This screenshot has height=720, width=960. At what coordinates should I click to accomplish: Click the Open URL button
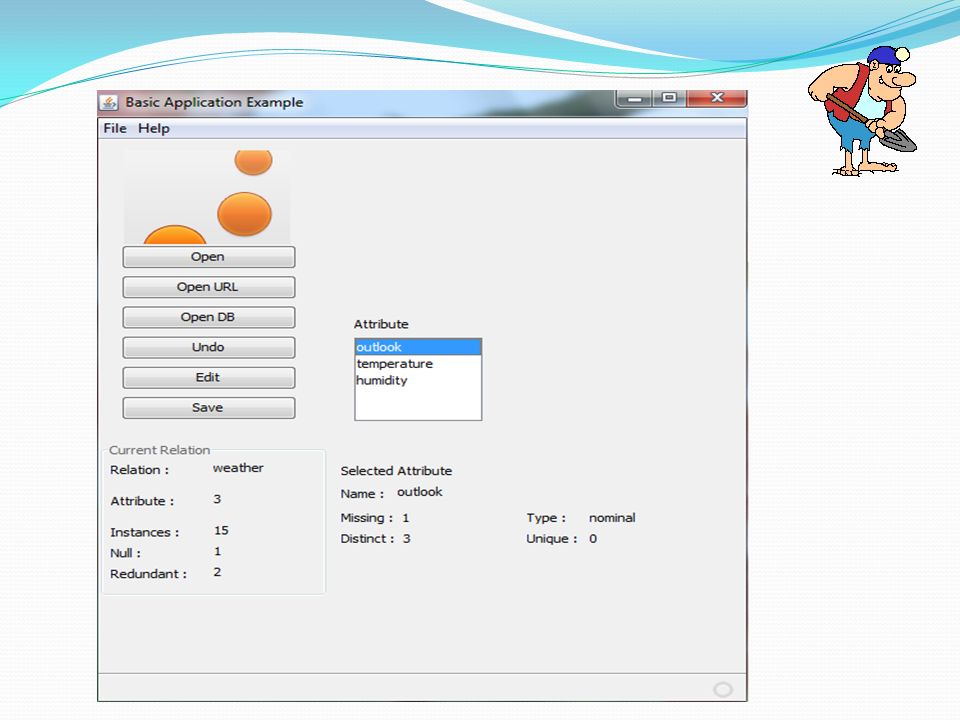pyautogui.click(x=209, y=287)
